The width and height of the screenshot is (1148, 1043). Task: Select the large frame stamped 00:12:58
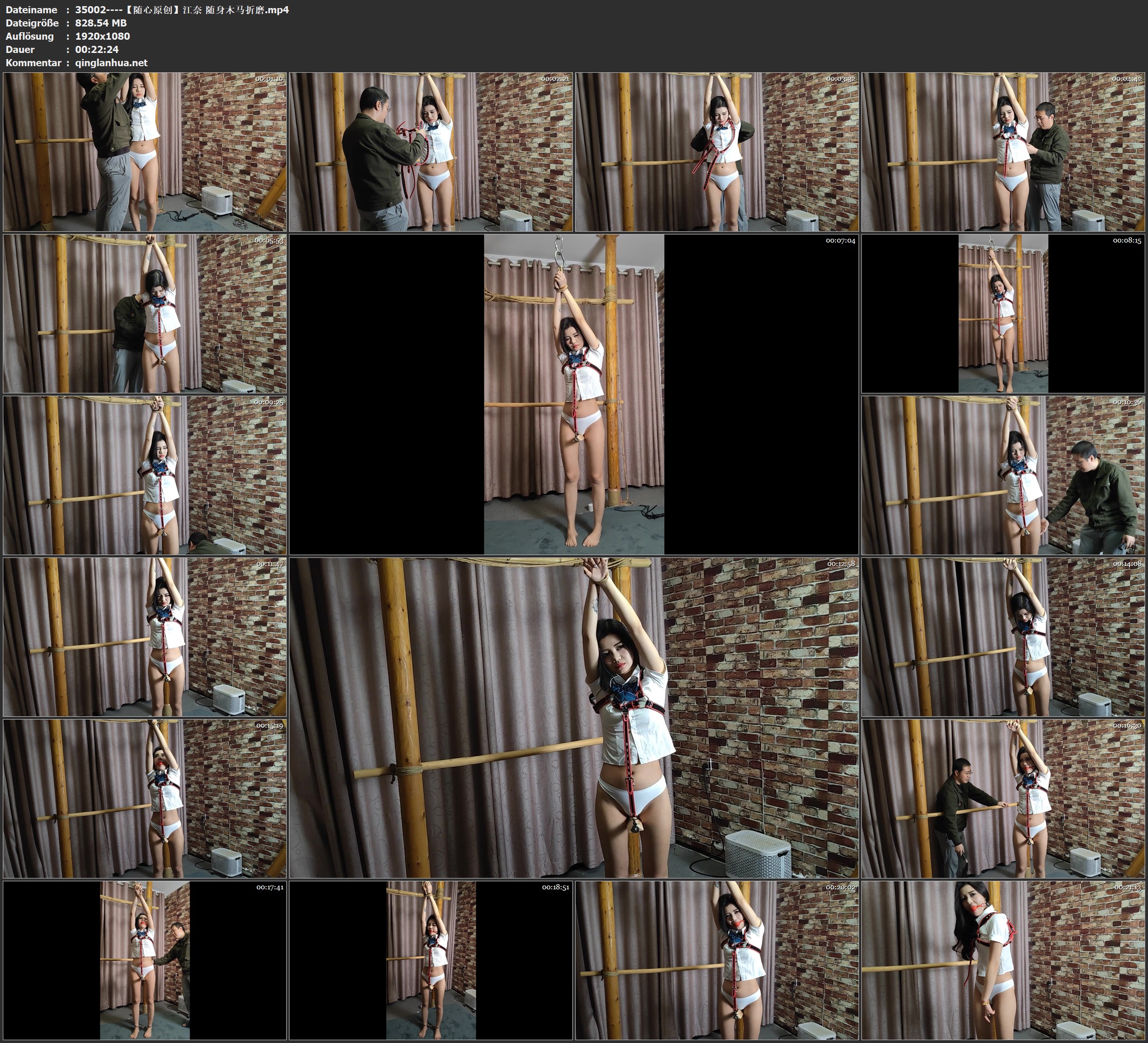573,717
